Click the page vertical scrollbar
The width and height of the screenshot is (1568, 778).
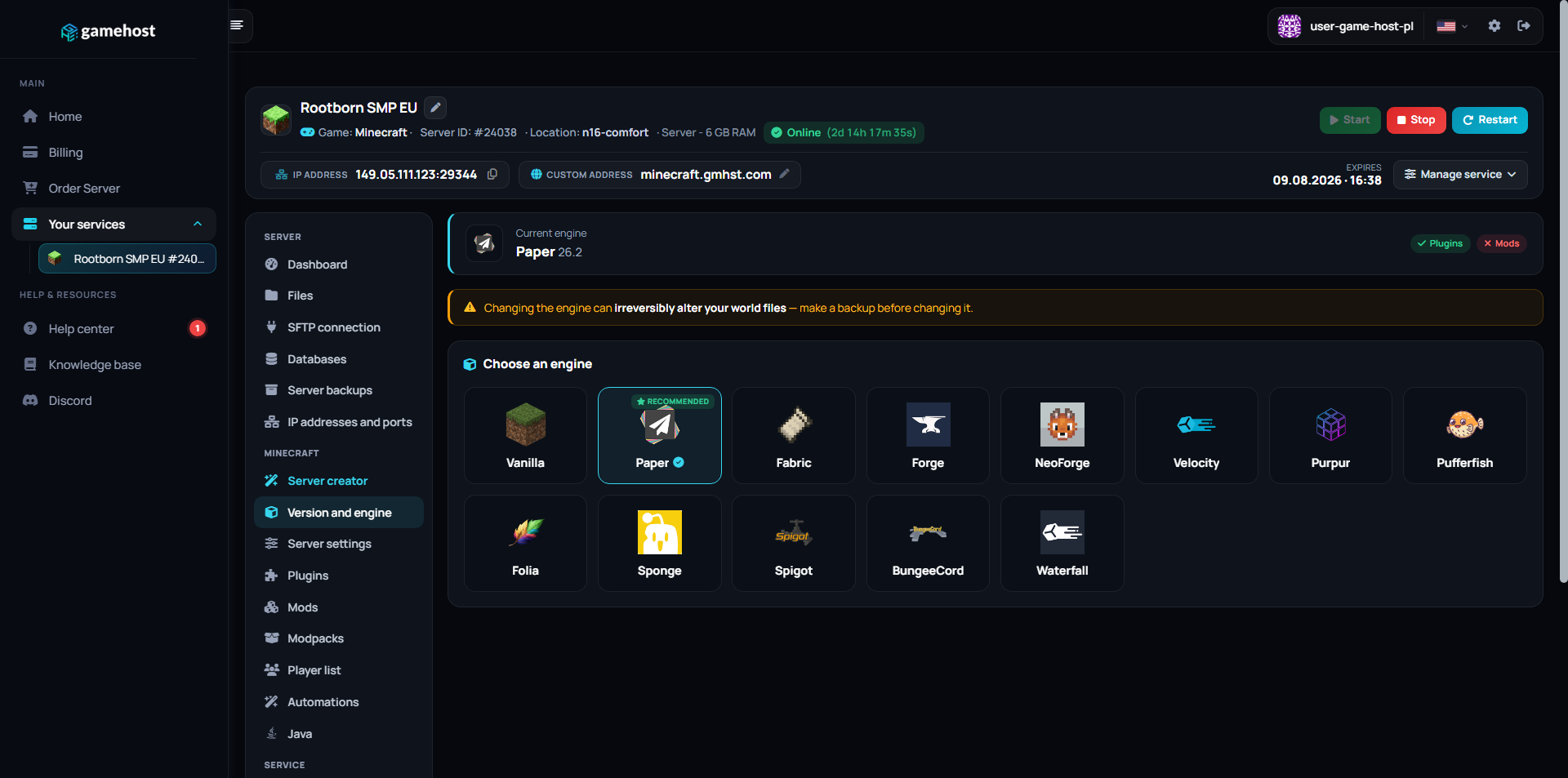click(x=1563, y=291)
